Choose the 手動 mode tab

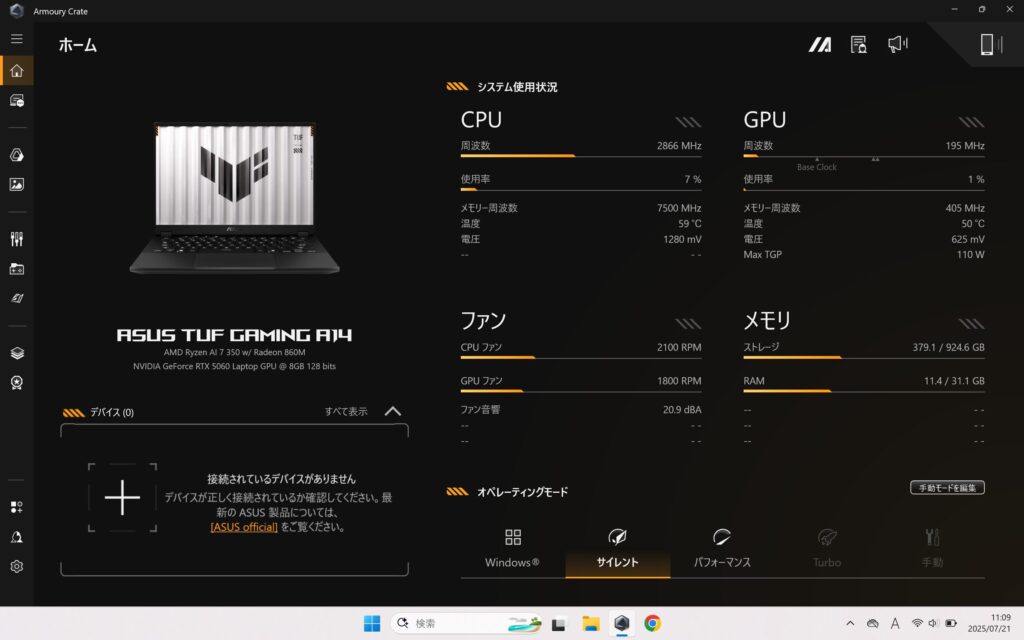(x=931, y=549)
